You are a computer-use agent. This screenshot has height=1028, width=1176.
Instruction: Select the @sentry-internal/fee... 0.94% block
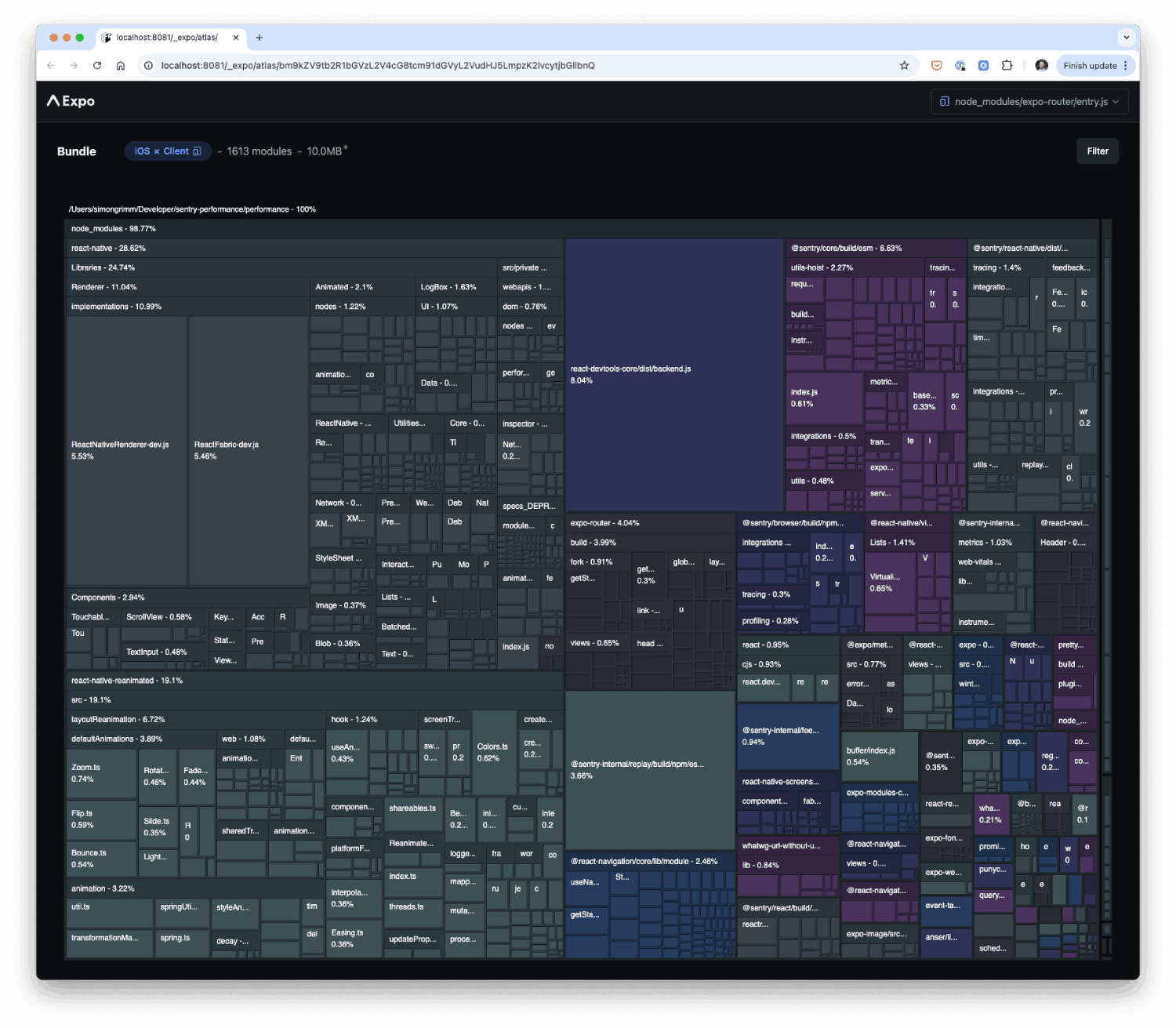click(x=788, y=736)
